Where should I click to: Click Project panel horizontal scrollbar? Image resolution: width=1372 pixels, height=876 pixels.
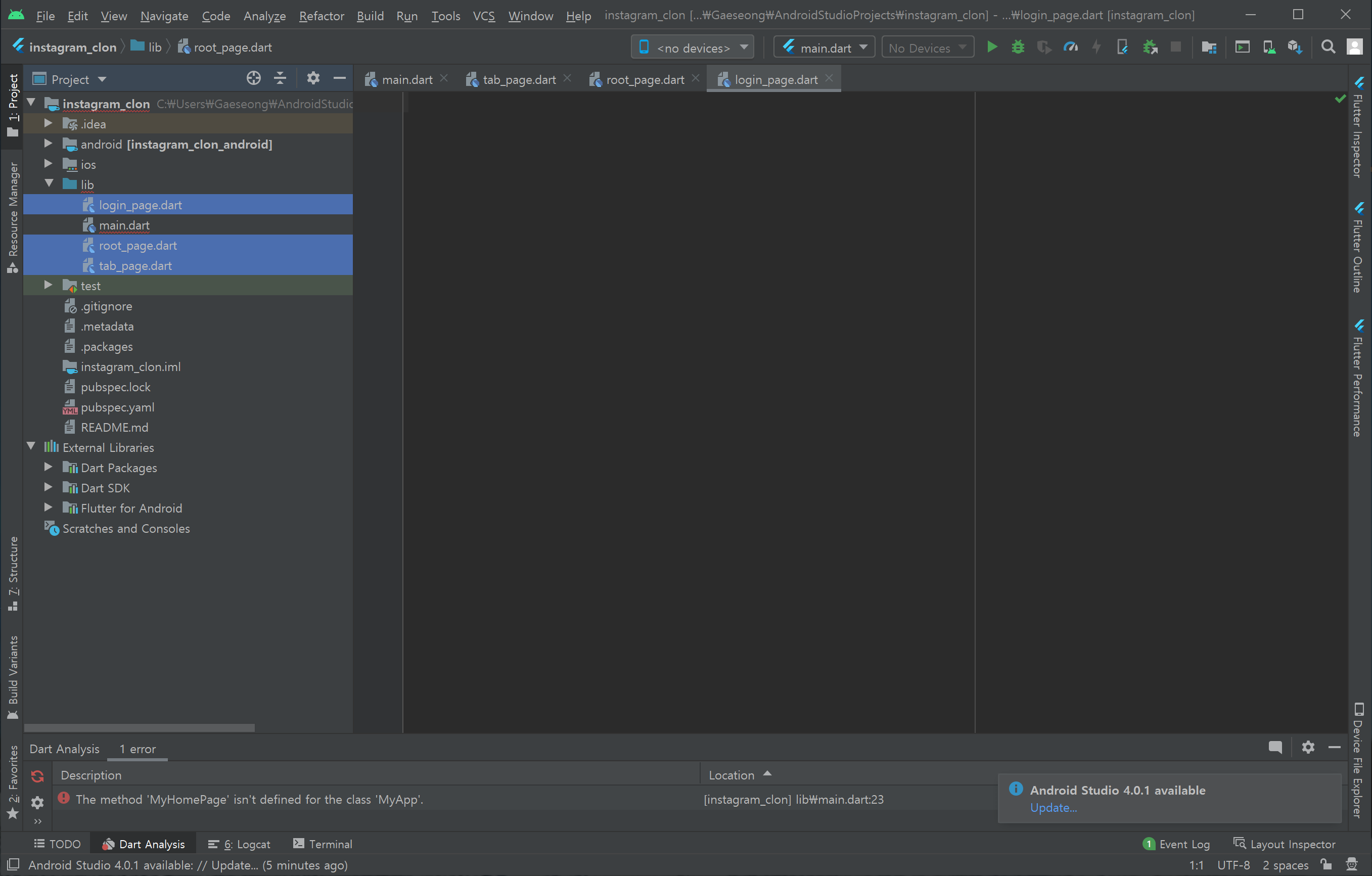pyautogui.click(x=140, y=727)
